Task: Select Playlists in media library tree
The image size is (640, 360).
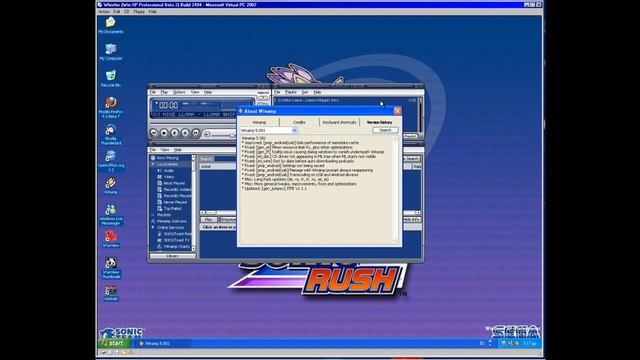Action: pos(164,215)
